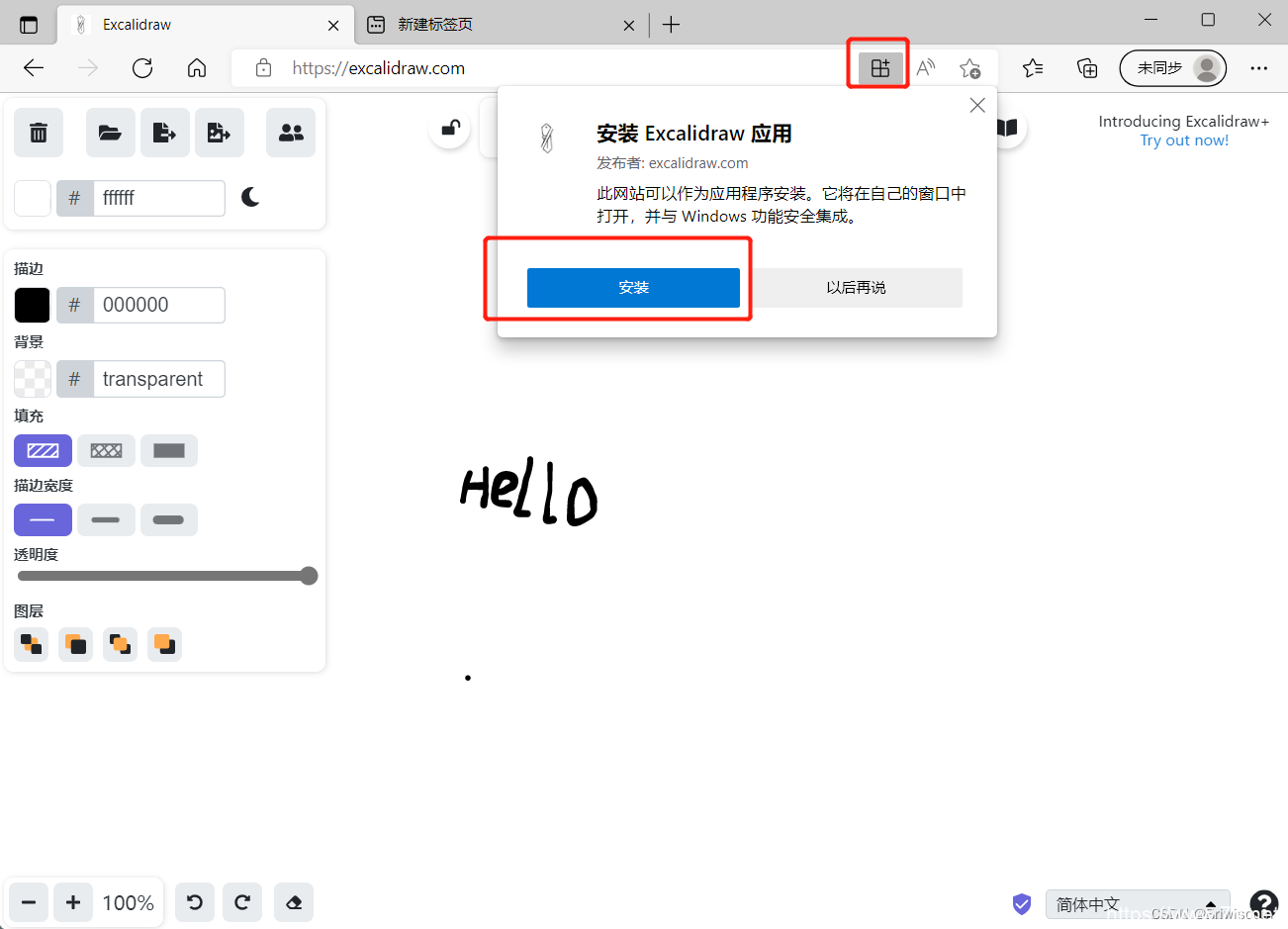Select bold stroke width
The image size is (1288, 929).
coord(106,519)
